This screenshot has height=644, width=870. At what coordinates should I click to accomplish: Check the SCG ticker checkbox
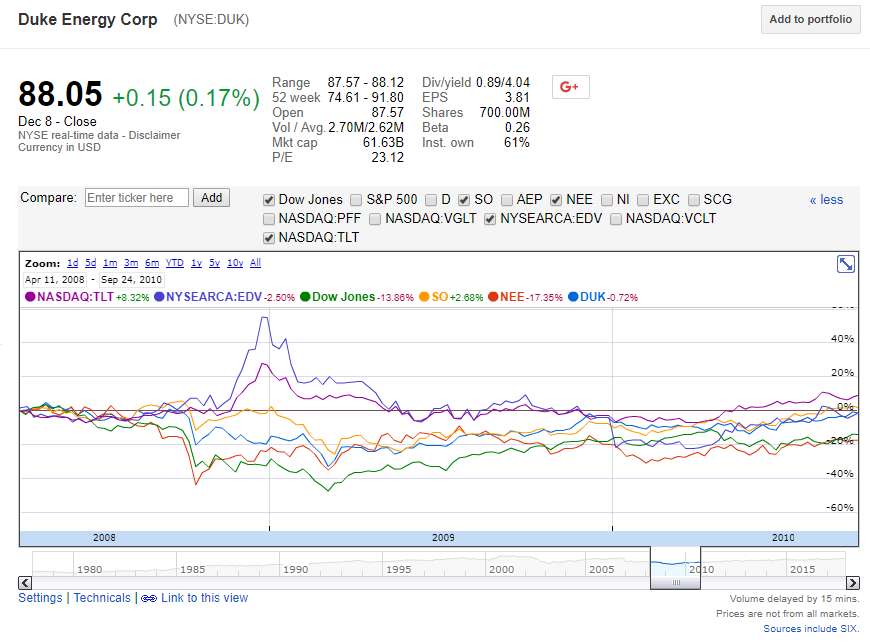pyautogui.click(x=694, y=200)
